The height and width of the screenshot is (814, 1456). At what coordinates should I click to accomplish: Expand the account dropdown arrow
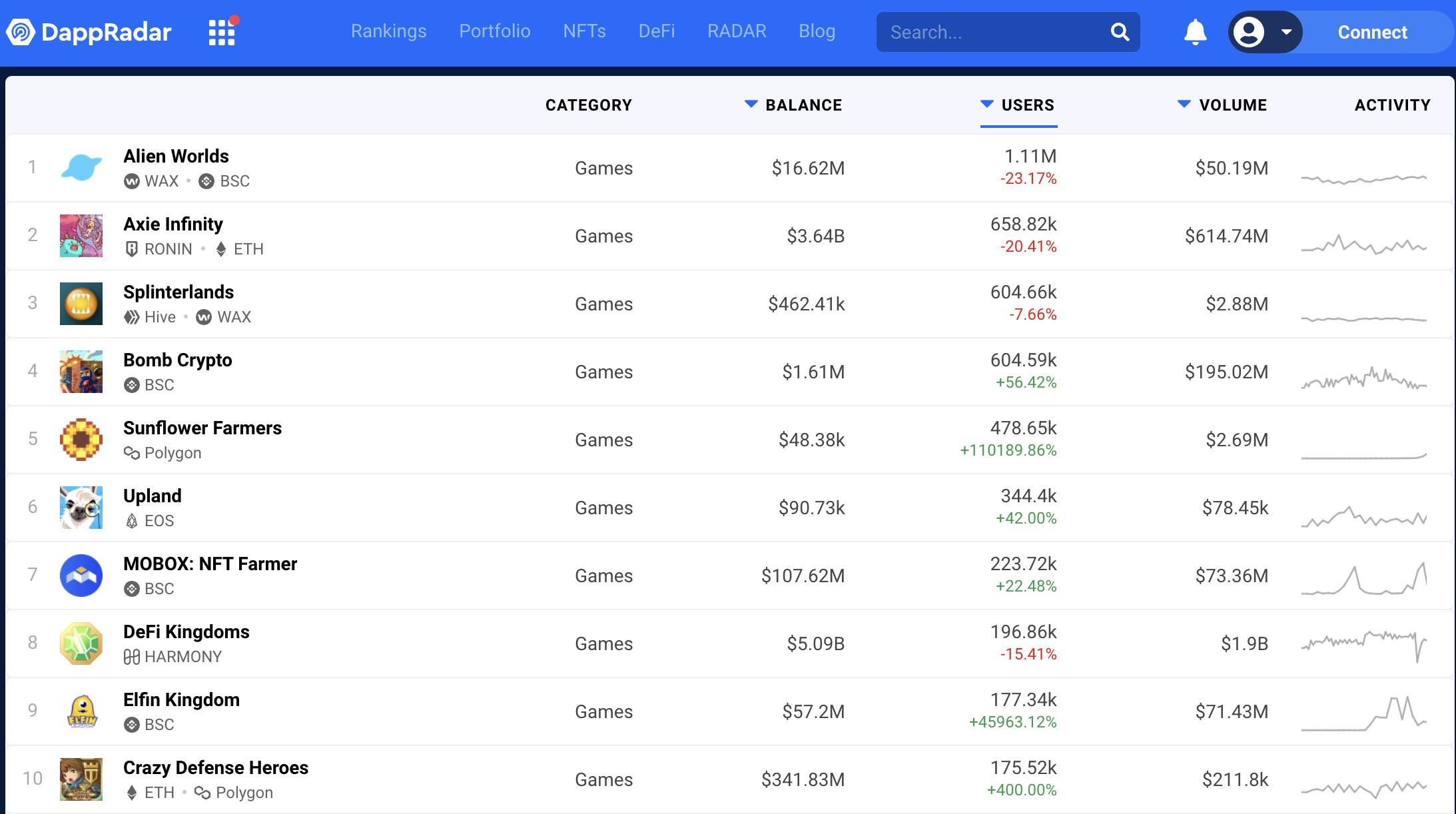[1286, 32]
